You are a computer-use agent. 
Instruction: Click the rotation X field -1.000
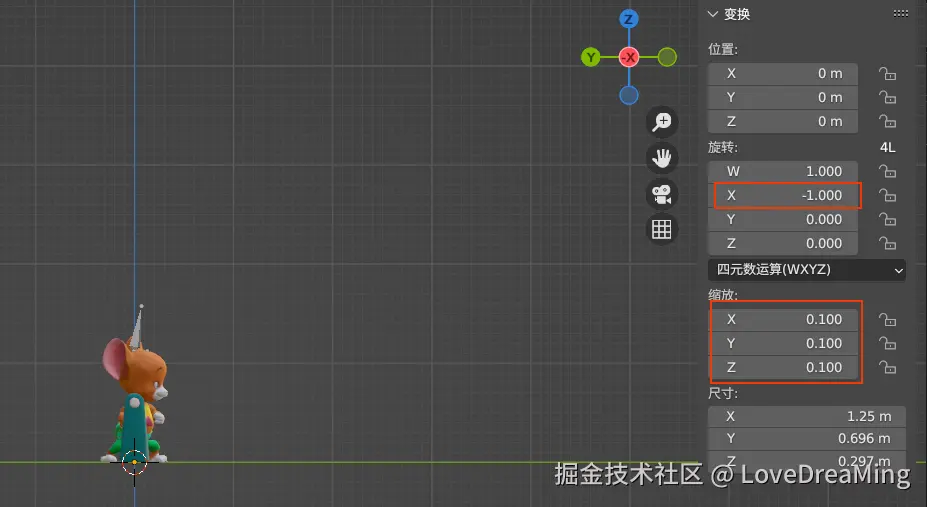click(783, 196)
